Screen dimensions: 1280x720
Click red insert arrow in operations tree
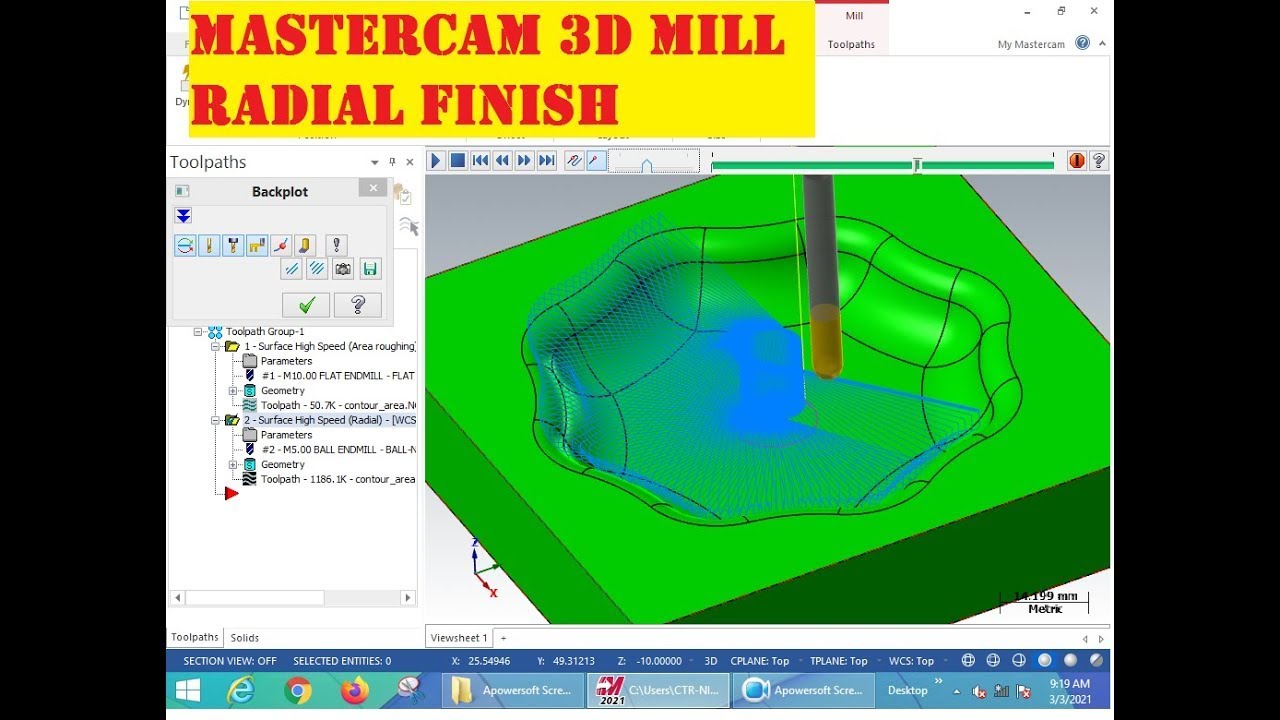[x=231, y=493]
